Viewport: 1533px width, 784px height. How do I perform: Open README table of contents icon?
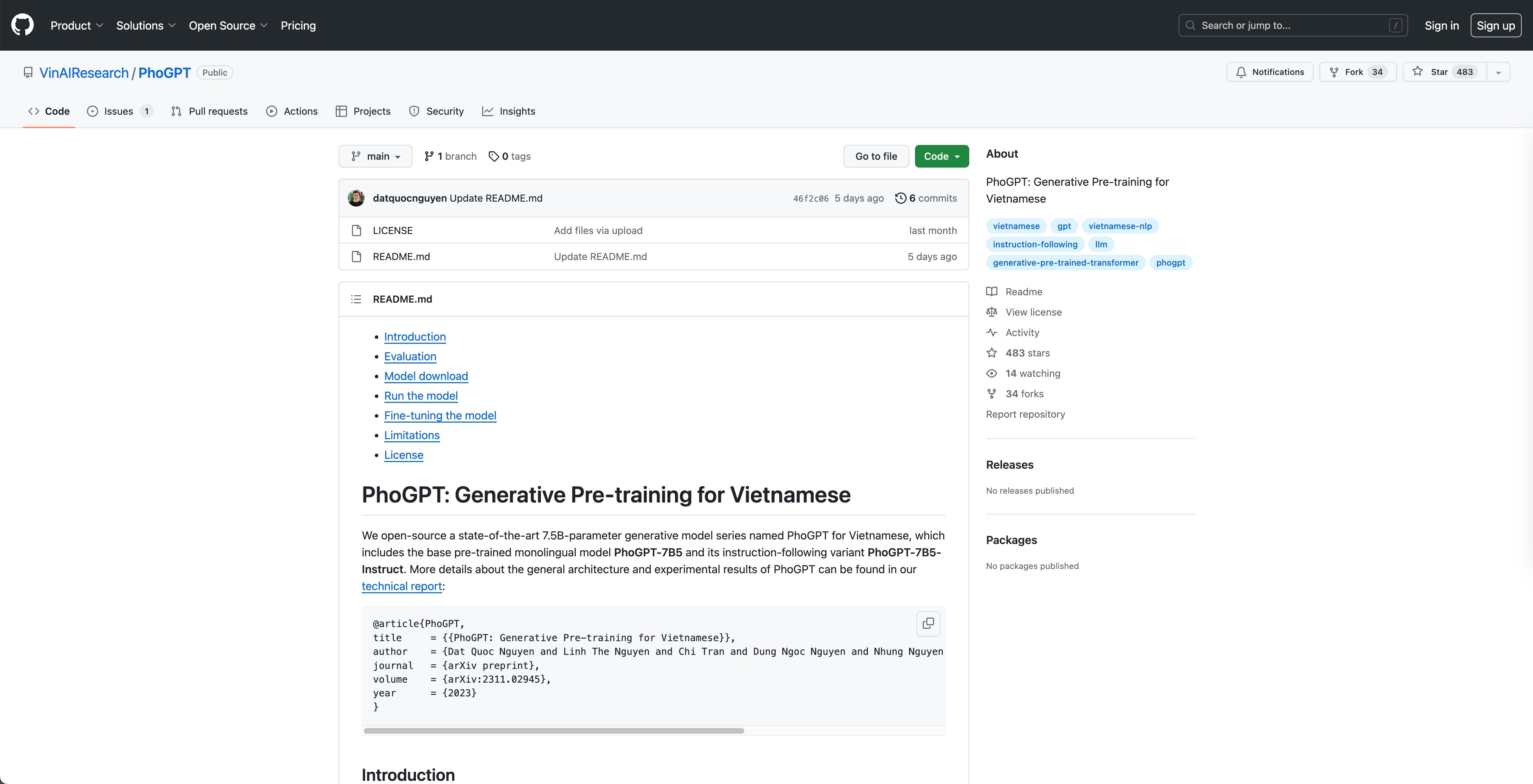pyautogui.click(x=356, y=299)
